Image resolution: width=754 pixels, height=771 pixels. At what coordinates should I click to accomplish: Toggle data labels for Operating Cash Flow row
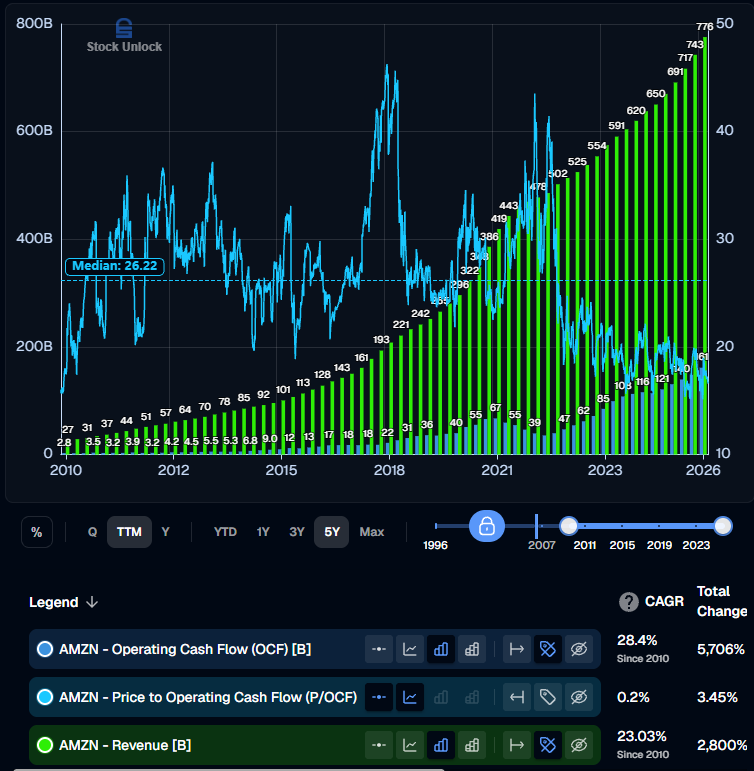coord(547,649)
